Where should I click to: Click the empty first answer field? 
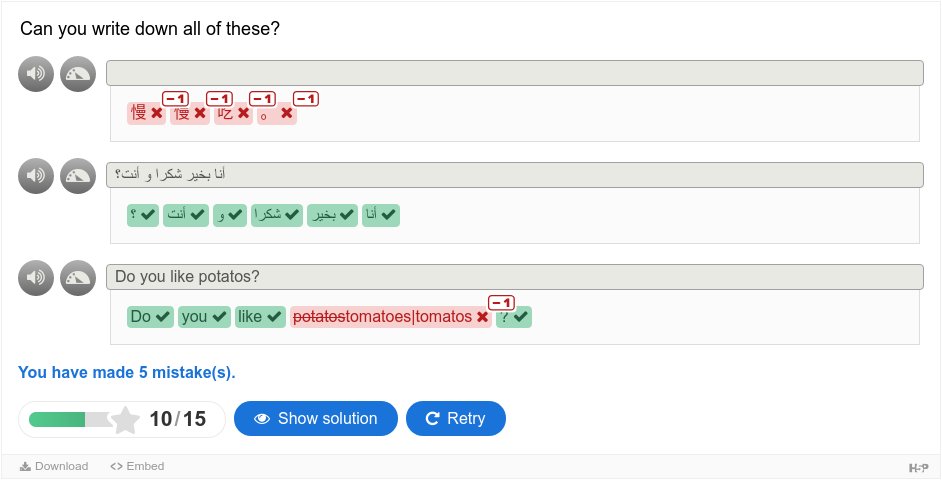click(x=515, y=73)
